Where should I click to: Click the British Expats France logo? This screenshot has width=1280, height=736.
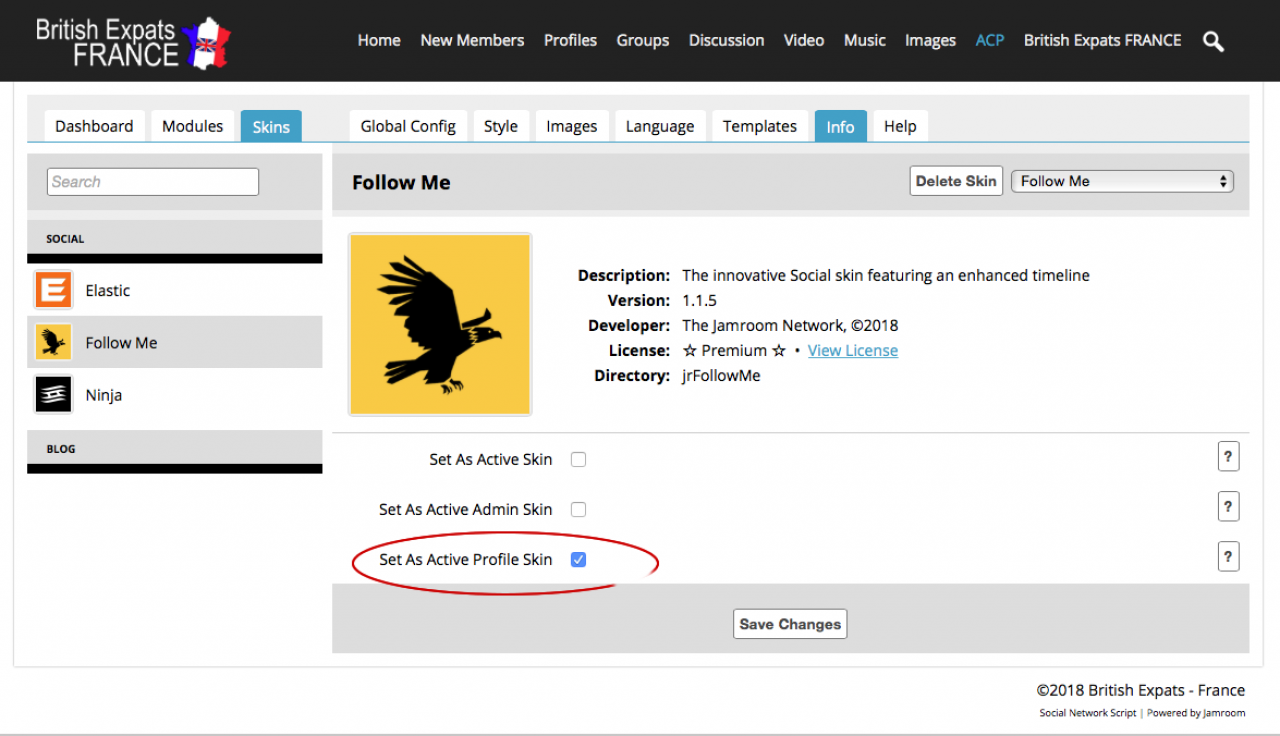132,42
